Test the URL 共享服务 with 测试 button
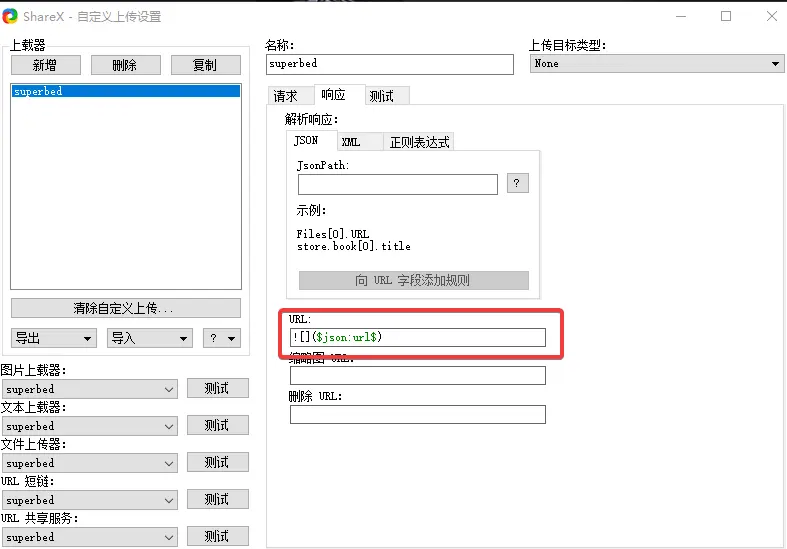 click(x=218, y=536)
